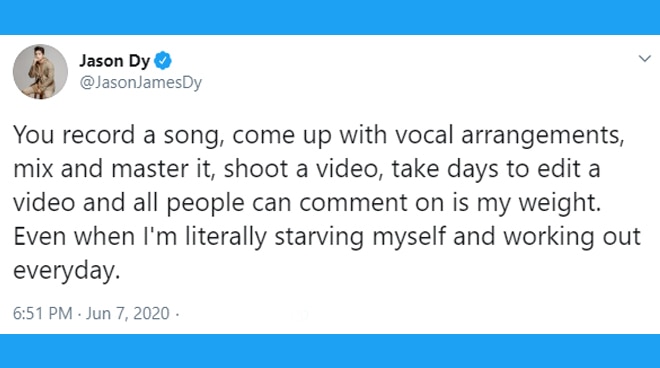660x368 pixels.
Task: Select the phrase 'comment on is my weight'
Action: 450,203
